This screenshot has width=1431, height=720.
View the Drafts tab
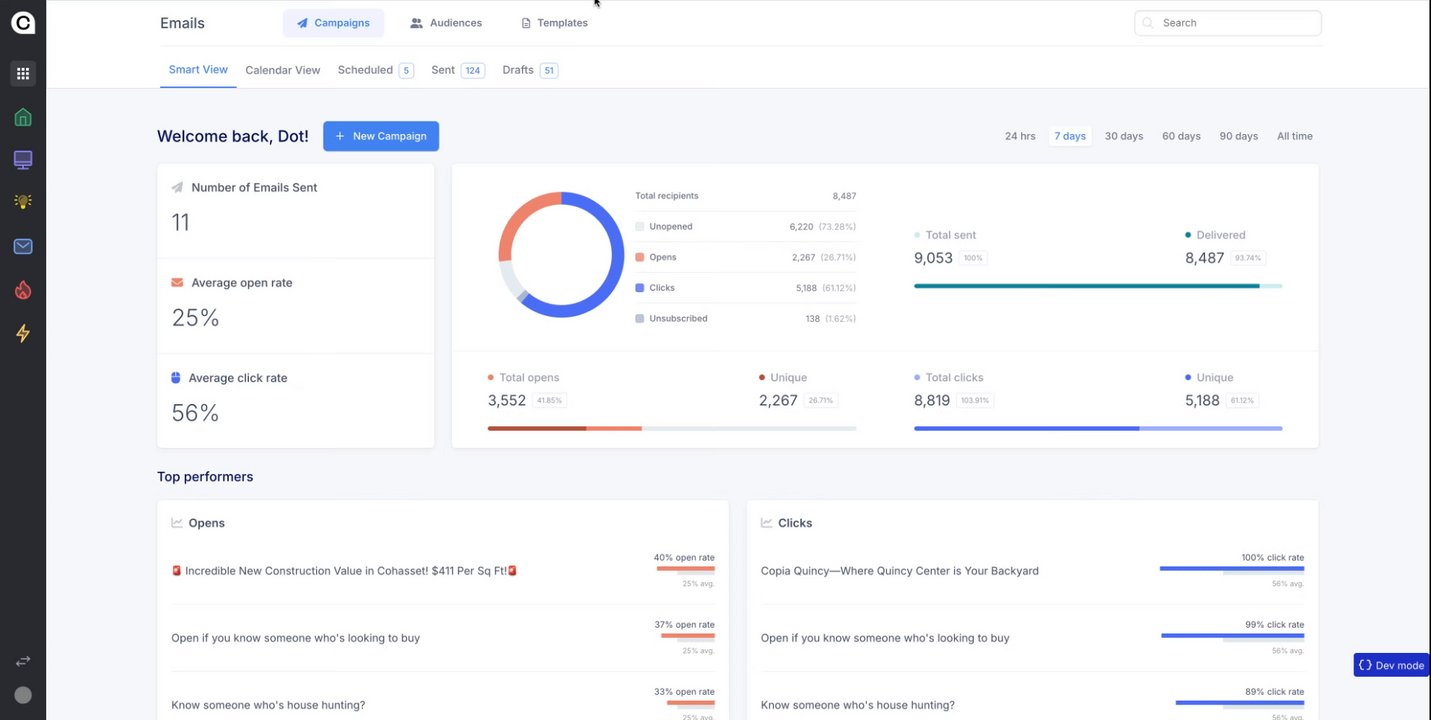pos(530,70)
